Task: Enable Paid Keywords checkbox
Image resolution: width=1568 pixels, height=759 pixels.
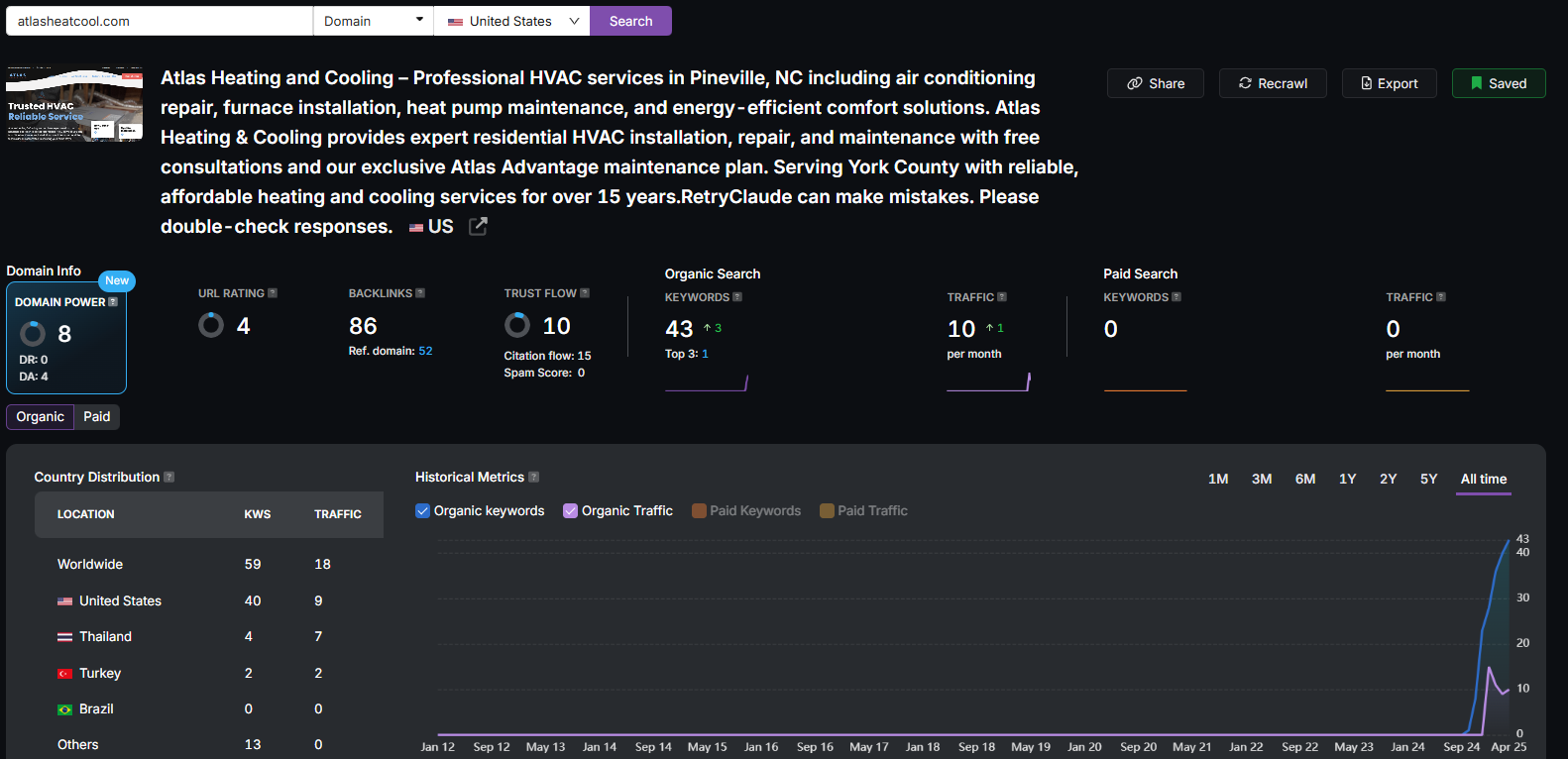Action: [x=699, y=511]
